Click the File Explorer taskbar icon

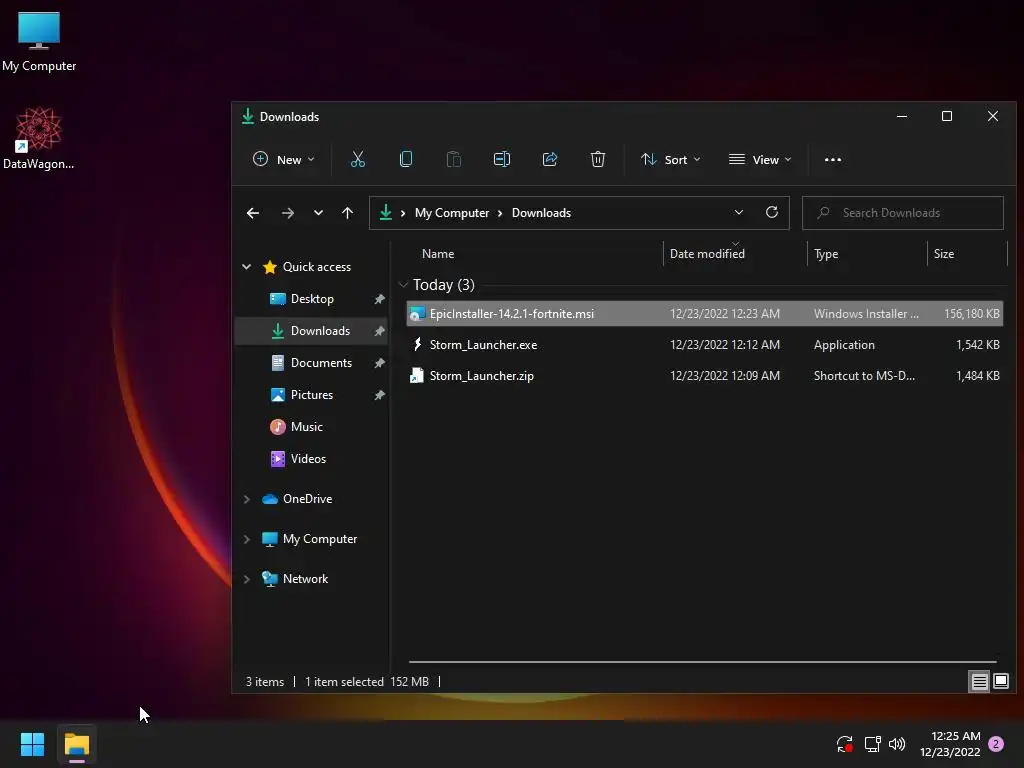click(x=76, y=744)
